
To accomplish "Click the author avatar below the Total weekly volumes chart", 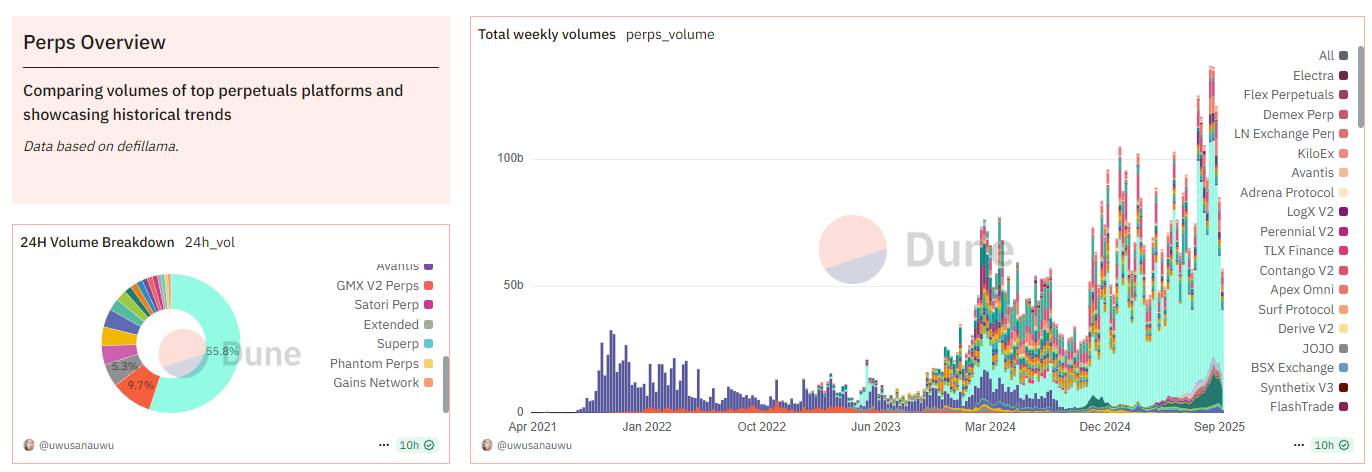I will click(x=486, y=445).
